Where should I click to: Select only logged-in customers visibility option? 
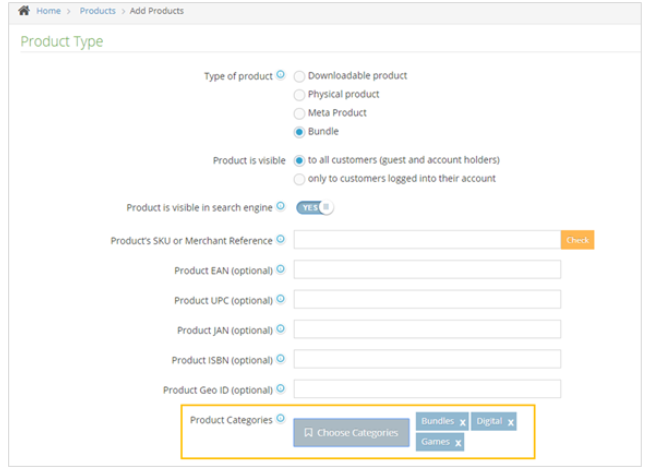[x=299, y=179]
